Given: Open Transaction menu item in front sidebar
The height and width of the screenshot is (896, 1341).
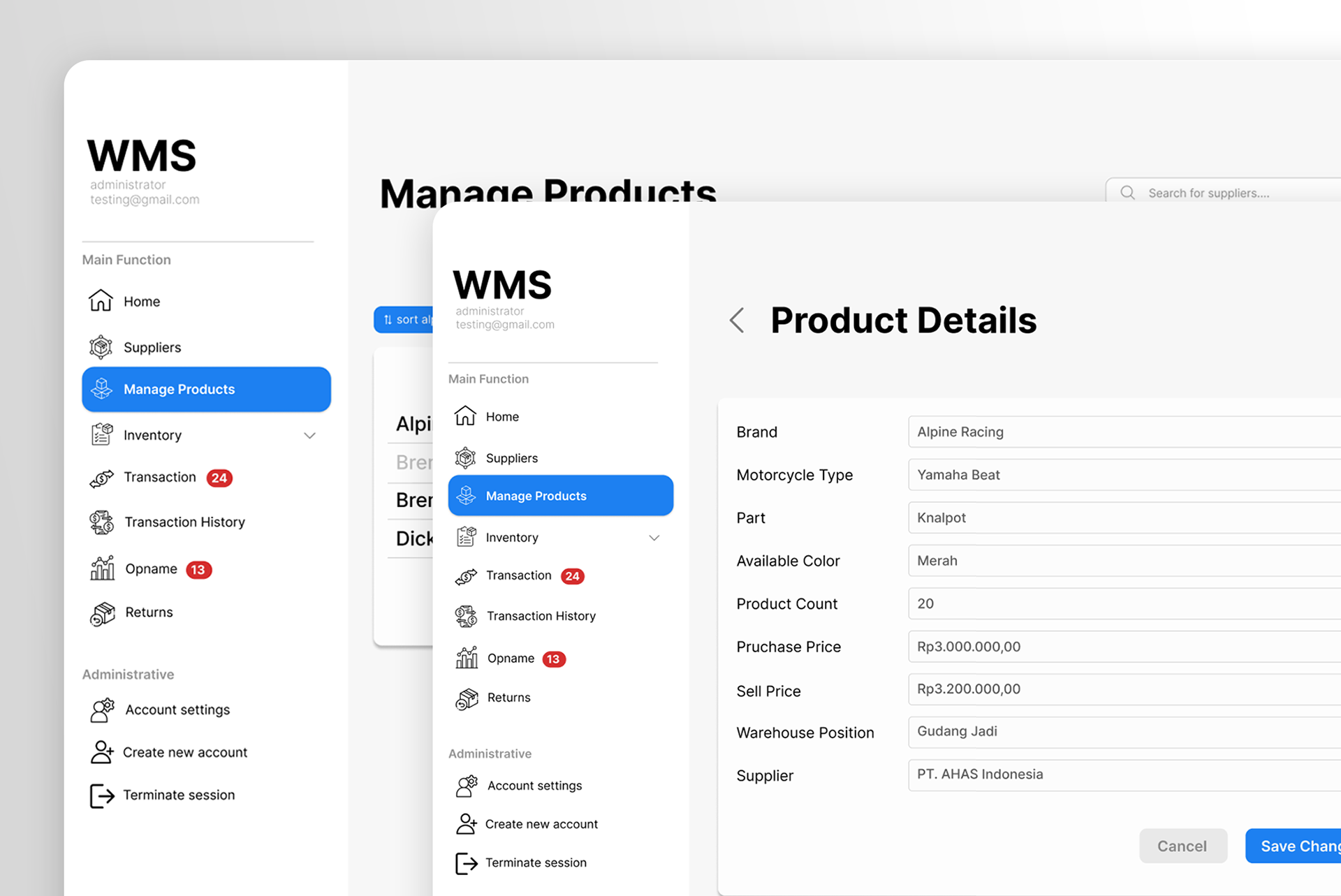Looking at the screenshot, I should coord(518,575).
